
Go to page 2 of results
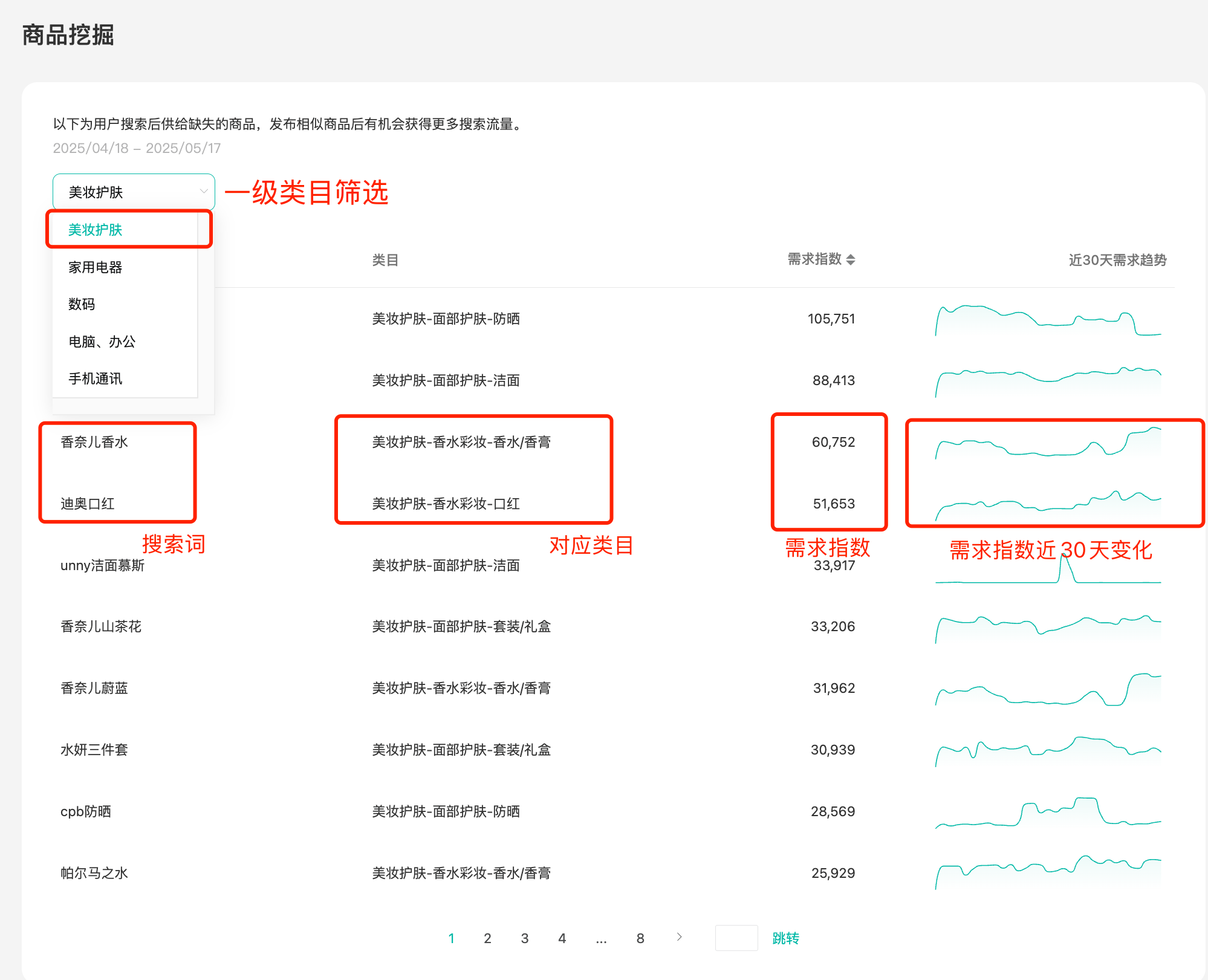[487, 938]
